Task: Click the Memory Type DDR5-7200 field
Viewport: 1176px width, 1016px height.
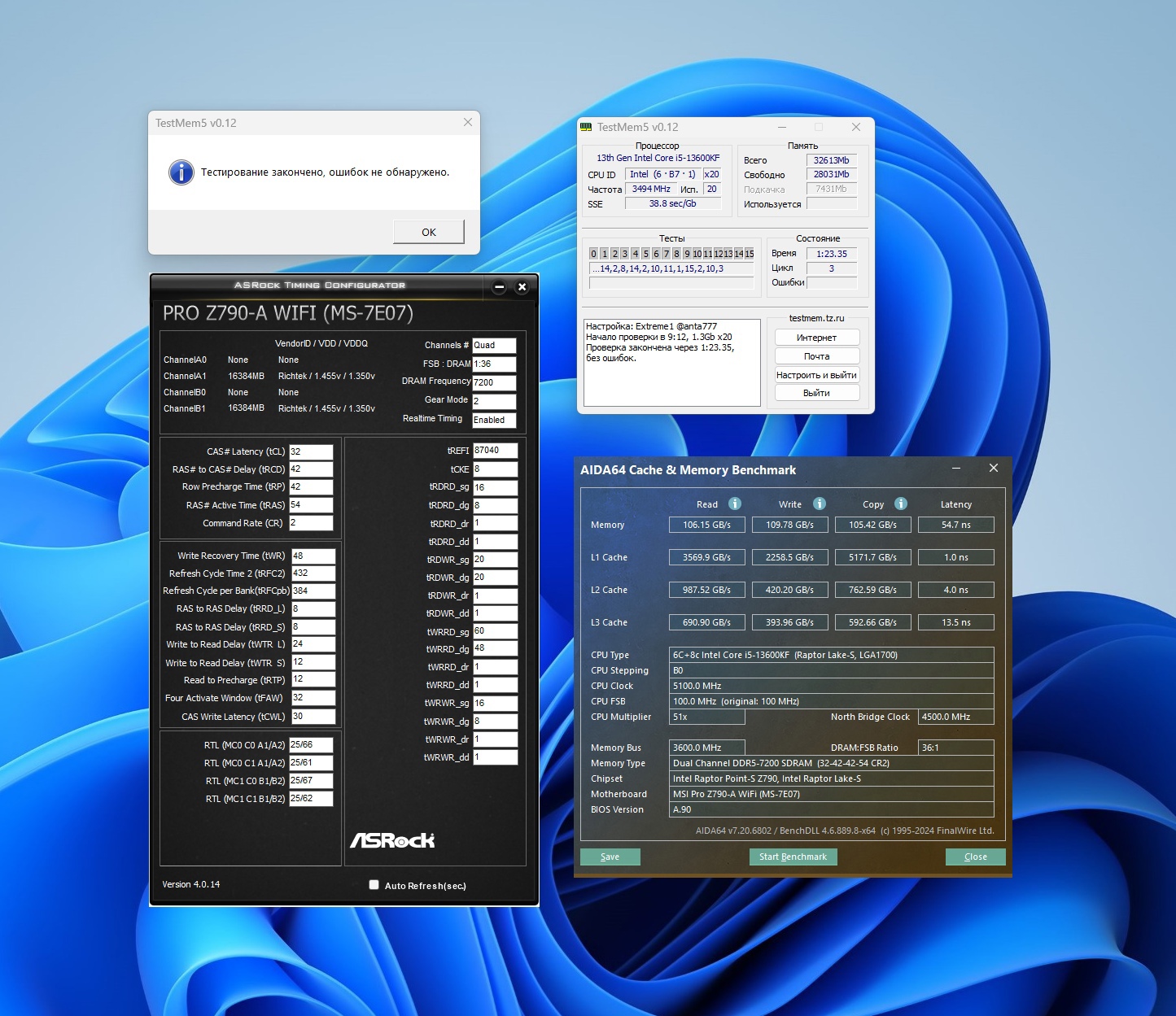Action: tap(832, 763)
